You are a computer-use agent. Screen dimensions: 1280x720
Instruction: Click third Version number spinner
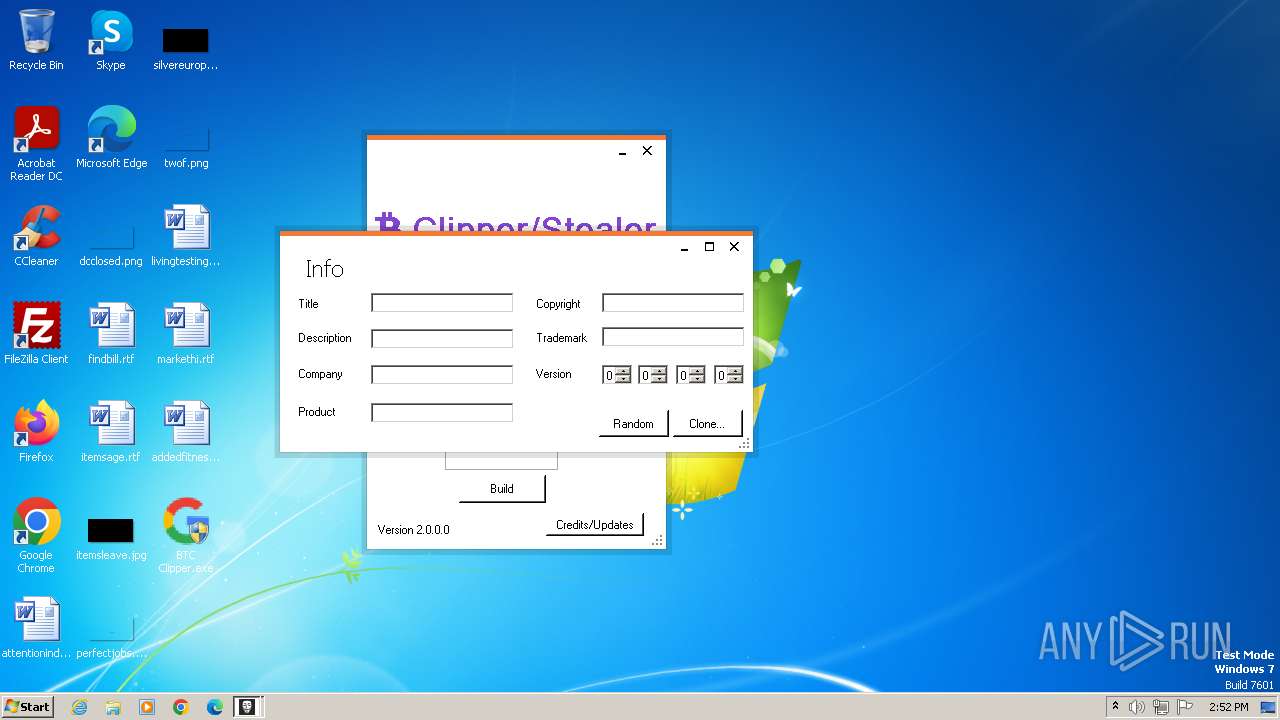tap(691, 375)
